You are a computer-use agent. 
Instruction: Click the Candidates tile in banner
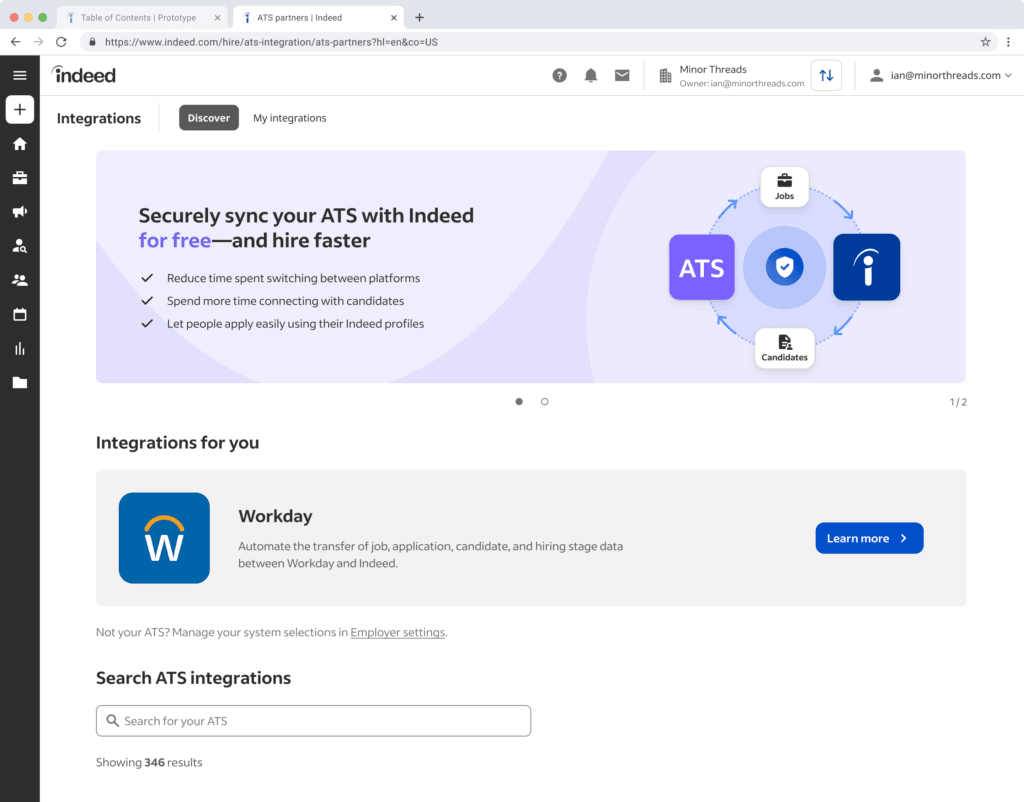click(784, 348)
